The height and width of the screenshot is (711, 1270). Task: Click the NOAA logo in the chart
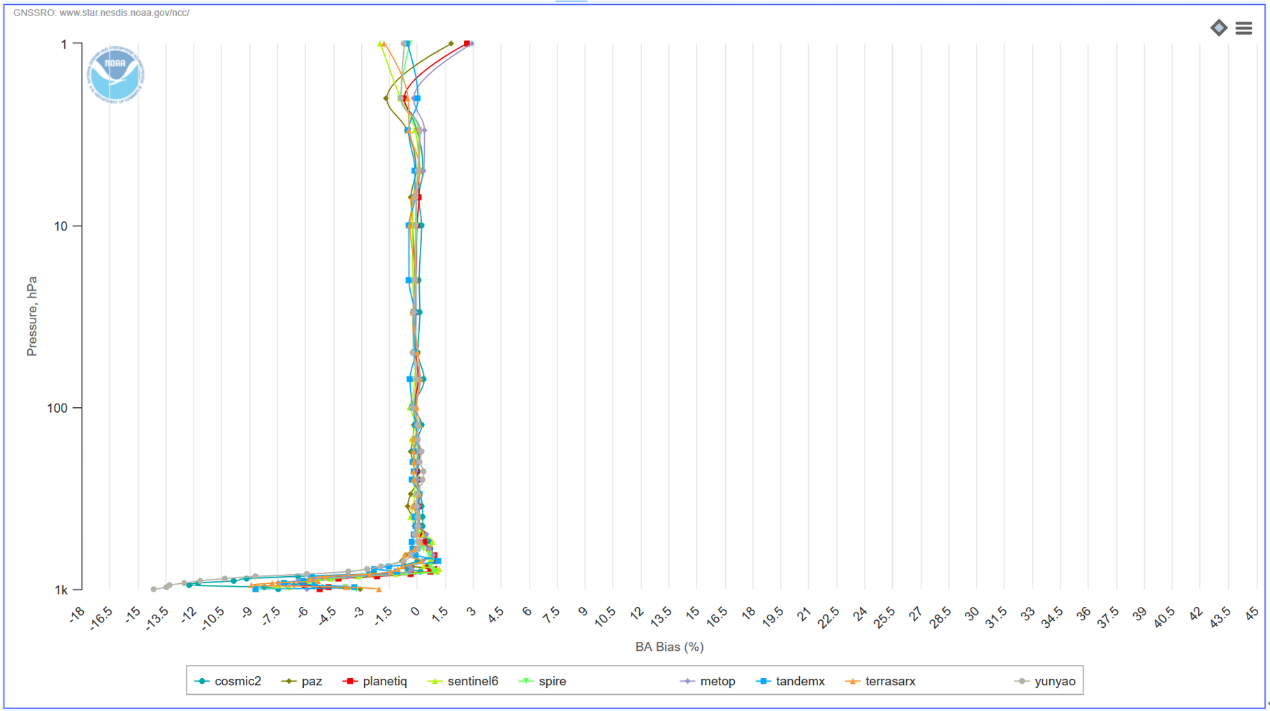(x=115, y=73)
